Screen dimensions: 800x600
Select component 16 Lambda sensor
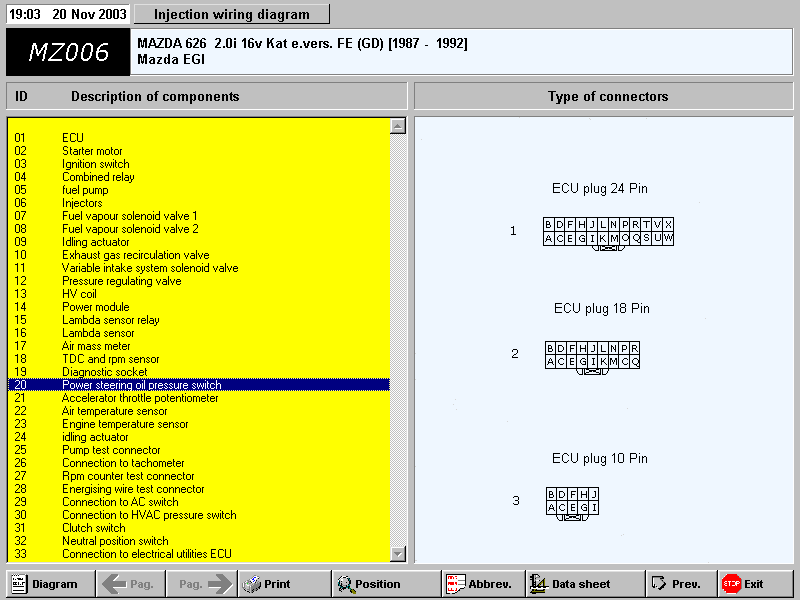(x=199, y=333)
